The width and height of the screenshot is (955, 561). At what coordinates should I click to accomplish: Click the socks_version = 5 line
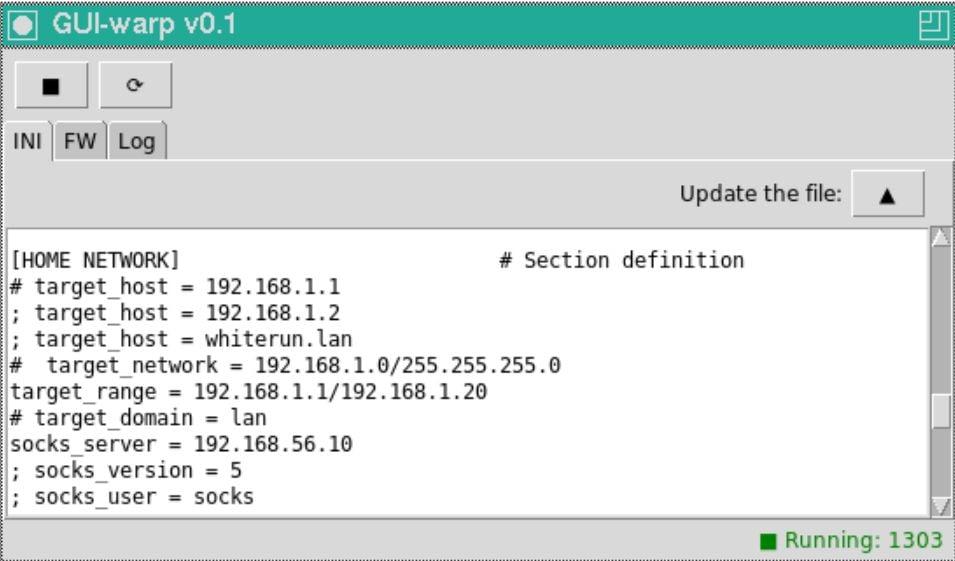tap(126, 470)
